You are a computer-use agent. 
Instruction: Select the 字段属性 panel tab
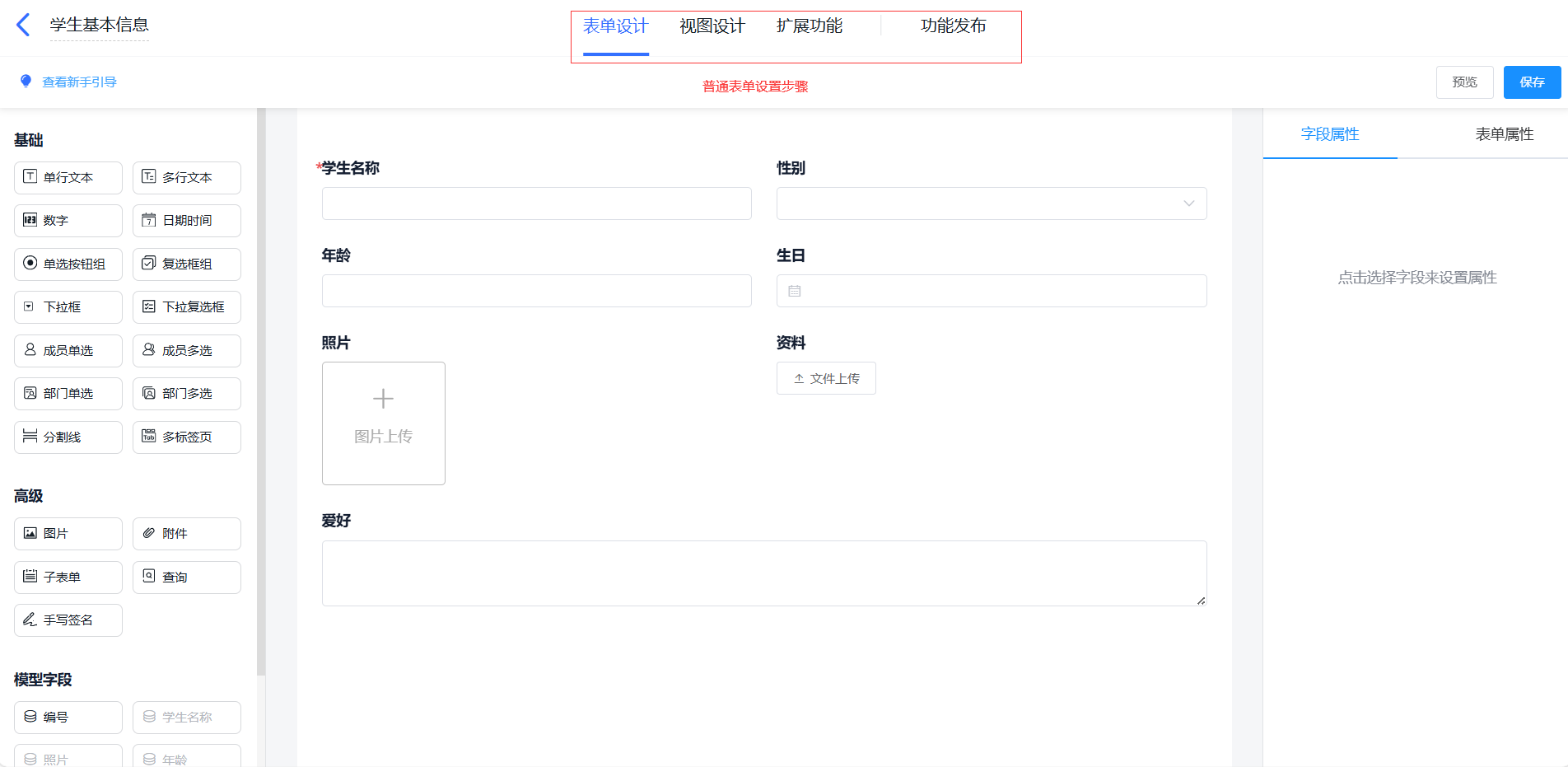1330,134
